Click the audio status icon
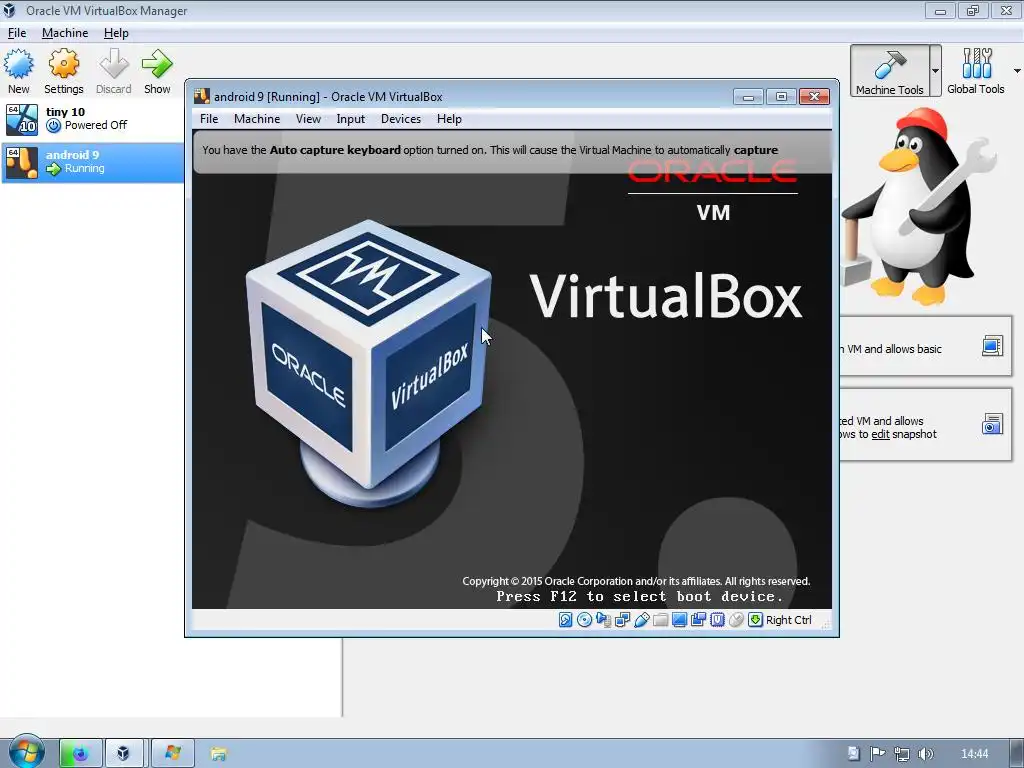The height and width of the screenshot is (768, 1024). pyautogui.click(x=603, y=620)
